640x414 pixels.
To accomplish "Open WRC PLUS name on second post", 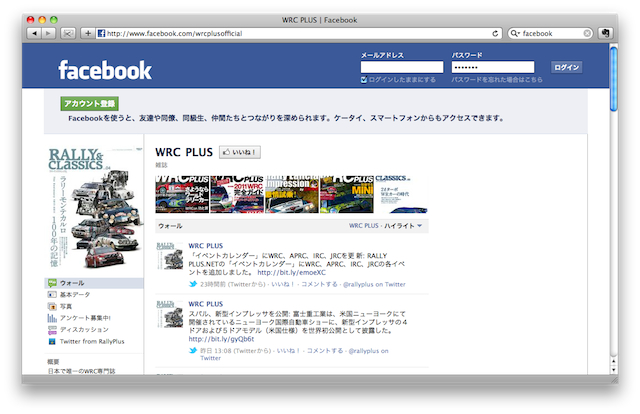I will [x=206, y=304].
